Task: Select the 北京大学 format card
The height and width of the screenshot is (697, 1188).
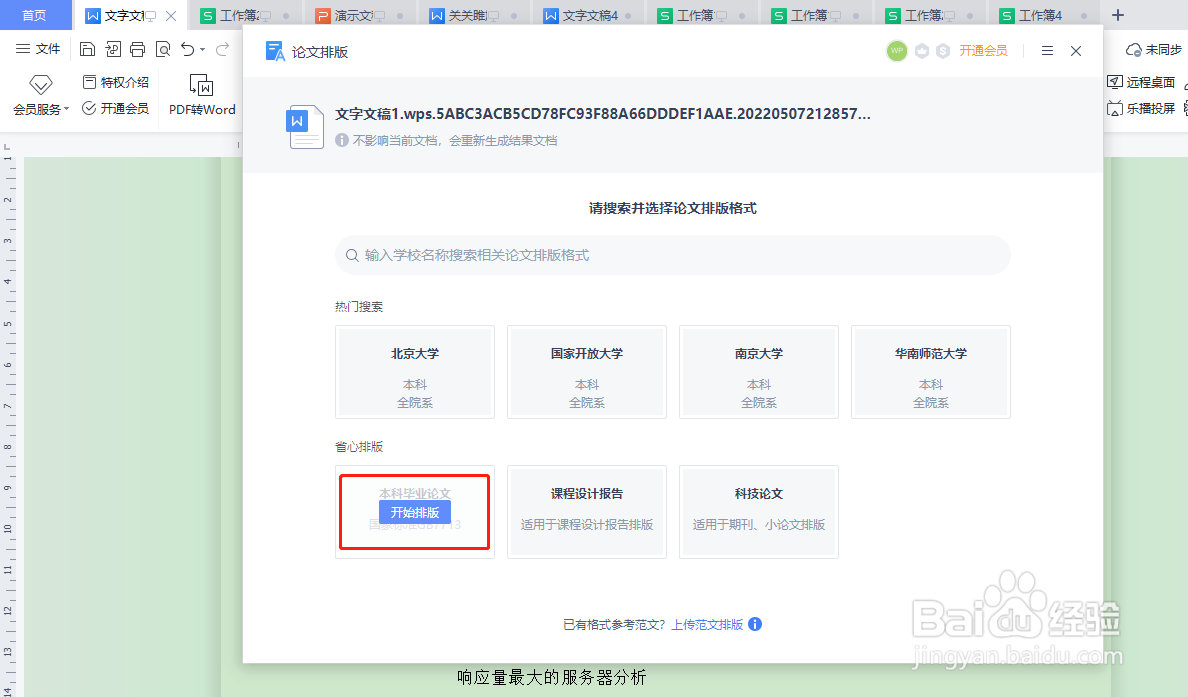Action: [x=415, y=372]
